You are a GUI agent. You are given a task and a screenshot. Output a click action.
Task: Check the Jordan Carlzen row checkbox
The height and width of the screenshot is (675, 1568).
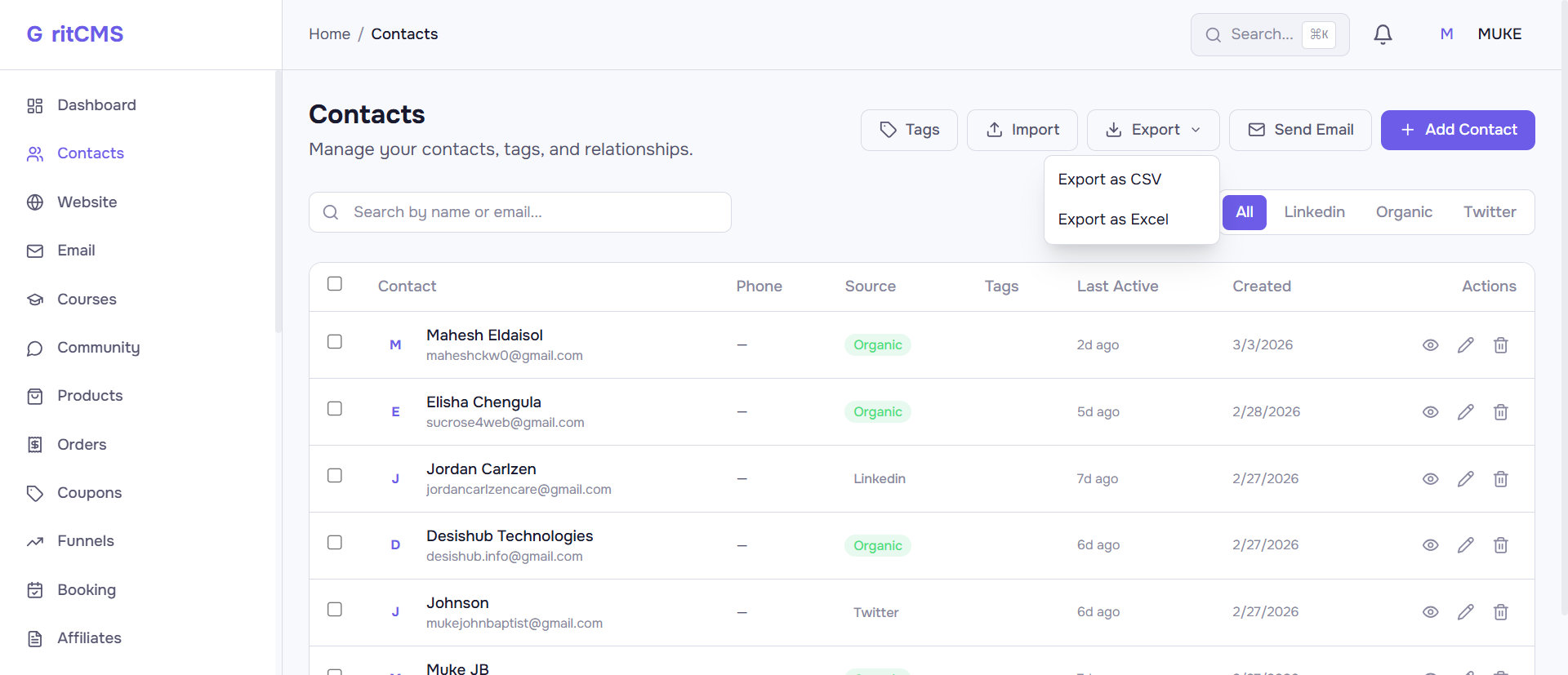pyautogui.click(x=335, y=476)
